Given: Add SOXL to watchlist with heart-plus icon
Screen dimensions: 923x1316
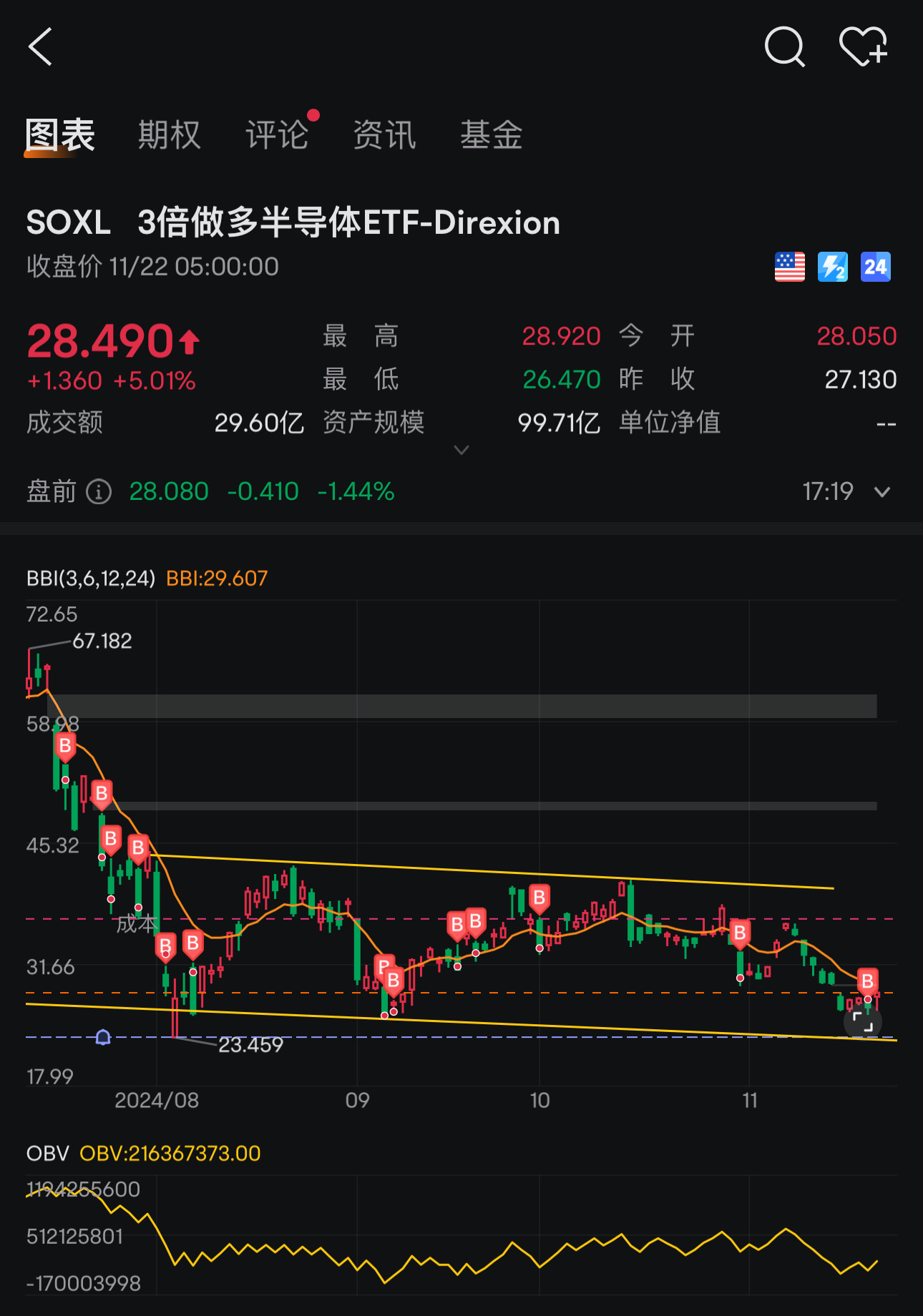Looking at the screenshot, I should tap(864, 47).
